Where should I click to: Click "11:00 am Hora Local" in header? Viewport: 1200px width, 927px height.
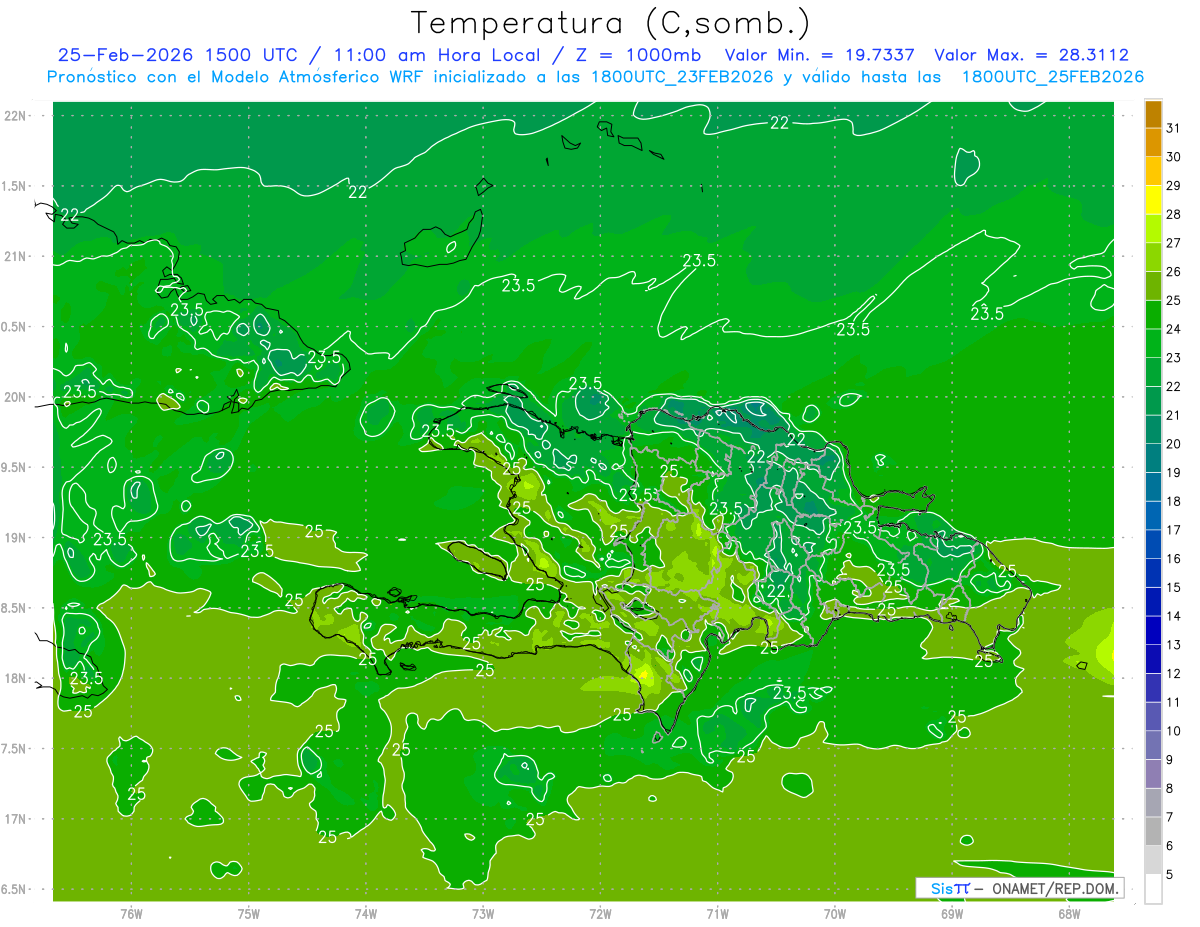(x=432, y=55)
